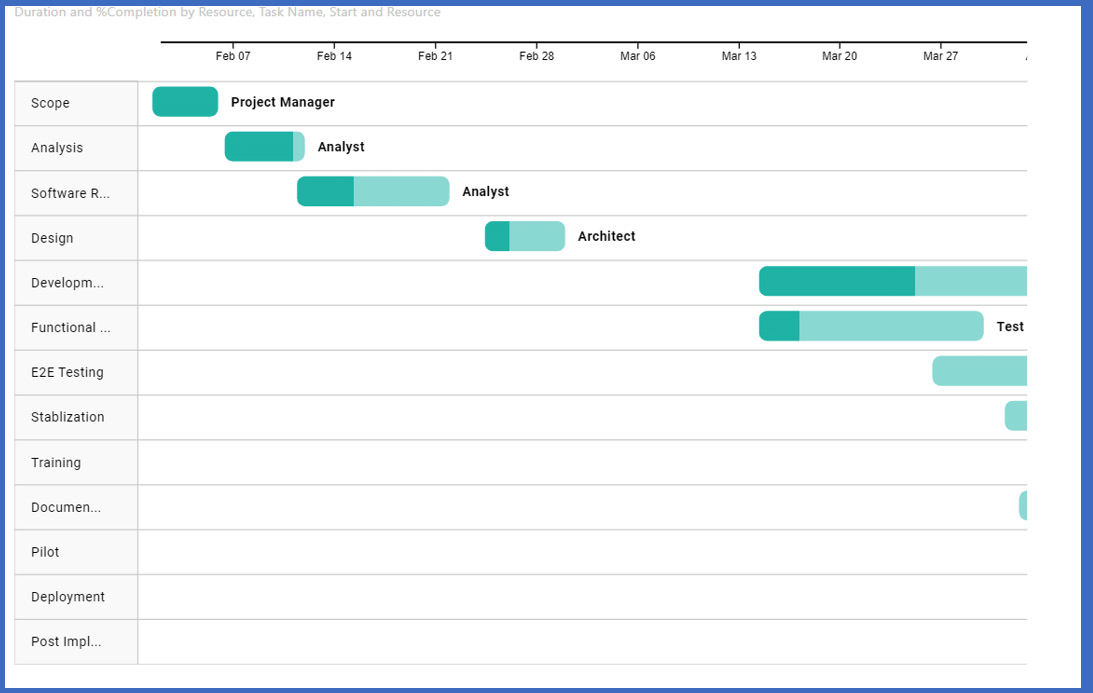The image size is (1093, 693).
Task: Click the Documentation task bar
Action: [1023, 506]
